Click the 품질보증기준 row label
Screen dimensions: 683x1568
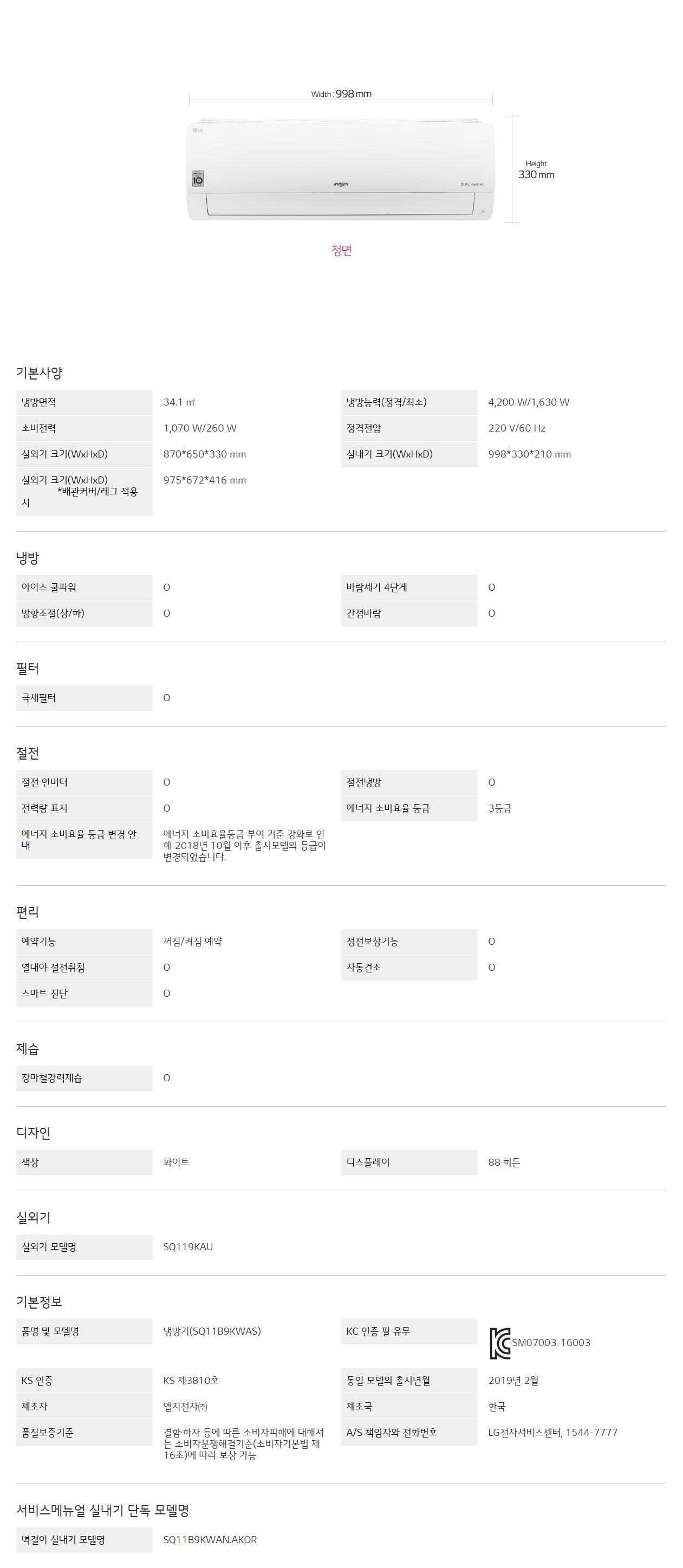(x=84, y=1432)
